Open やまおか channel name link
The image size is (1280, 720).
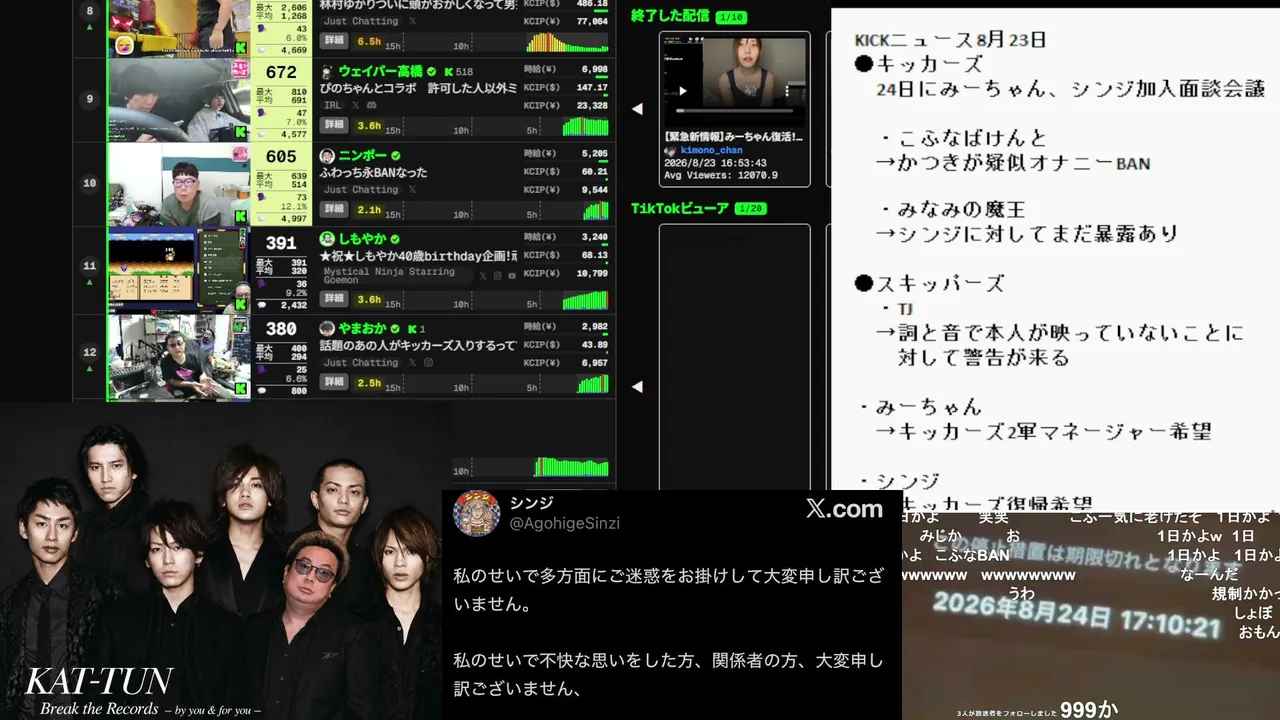tap(362, 328)
